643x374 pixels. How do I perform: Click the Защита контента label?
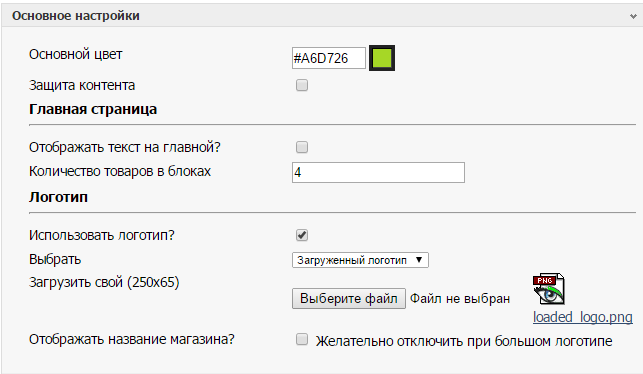(x=82, y=85)
